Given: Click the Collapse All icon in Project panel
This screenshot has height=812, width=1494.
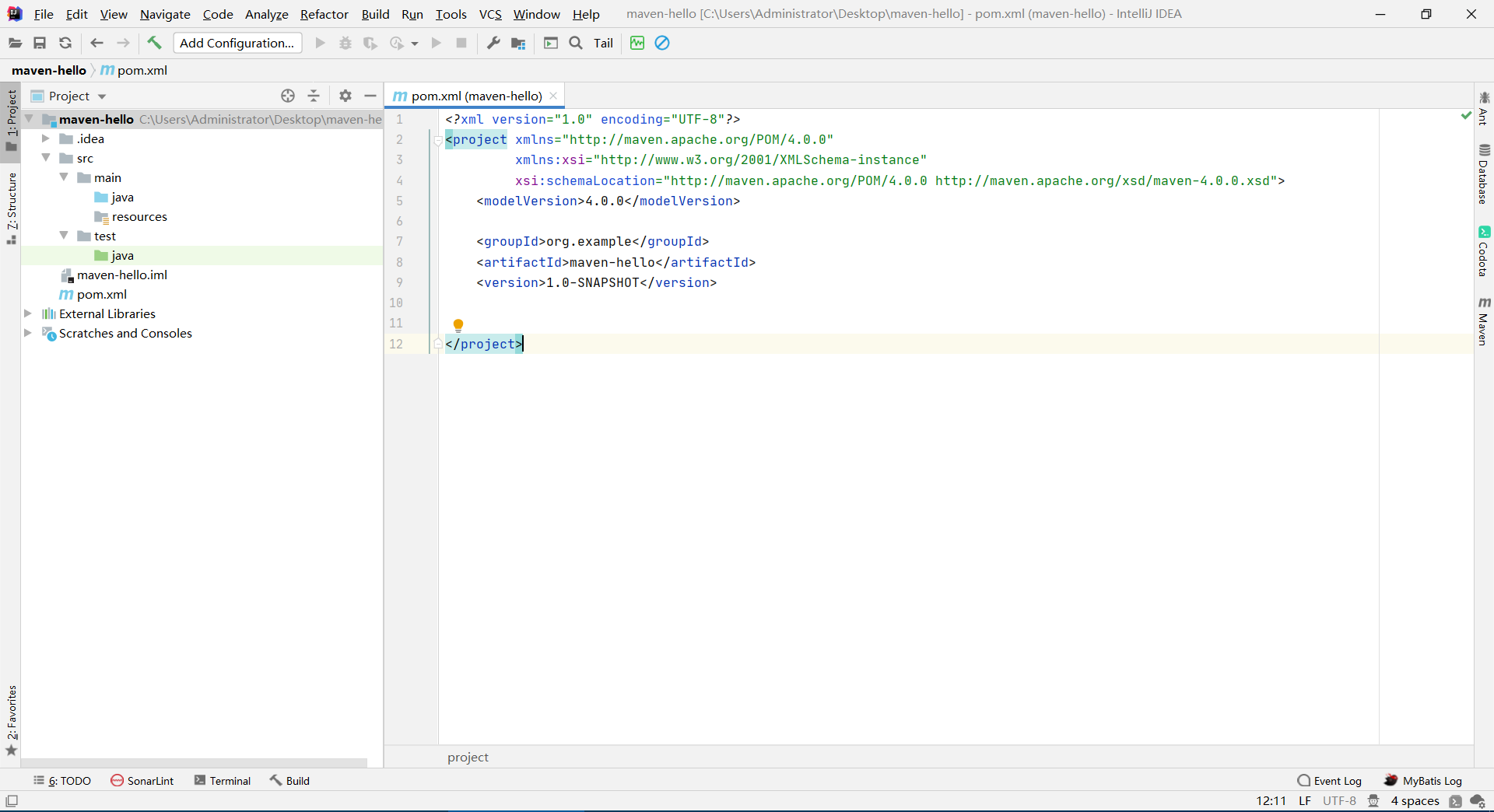Looking at the screenshot, I should tap(314, 96).
